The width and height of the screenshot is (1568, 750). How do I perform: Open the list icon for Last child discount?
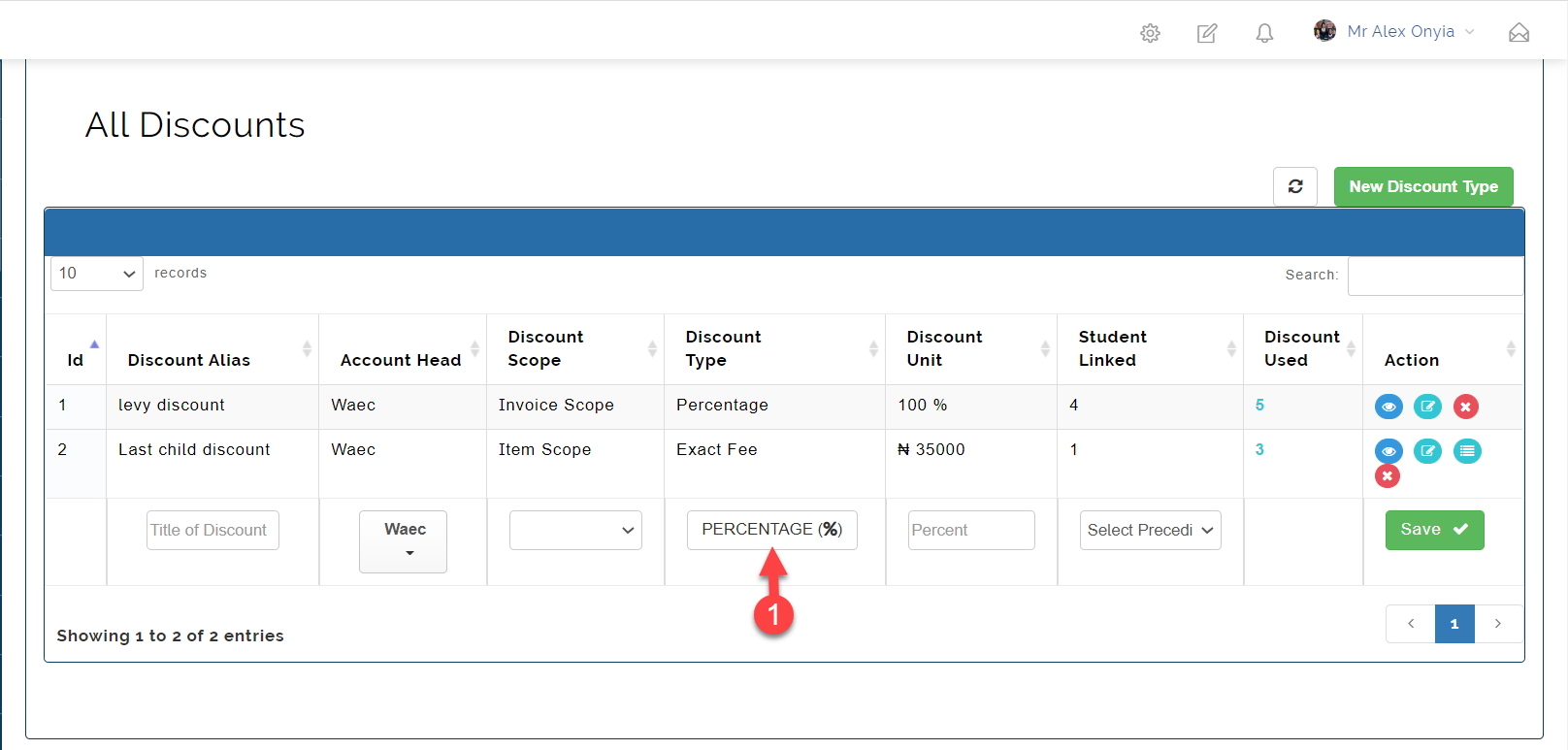pos(1467,451)
